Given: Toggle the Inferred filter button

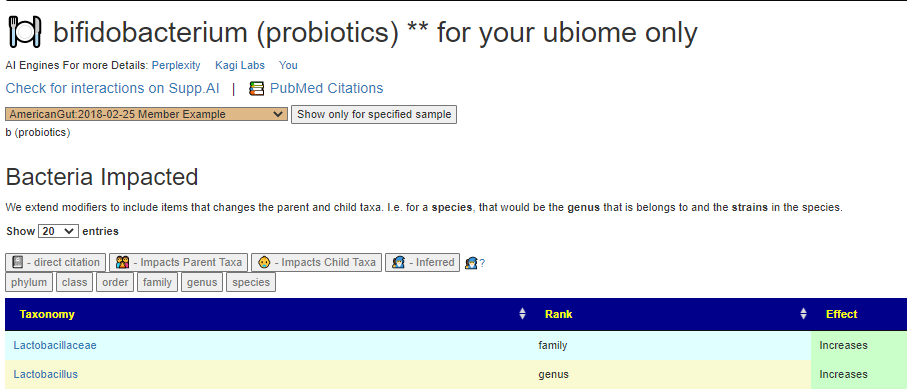Looking at the screenshot, I should (x=422, y=262).
